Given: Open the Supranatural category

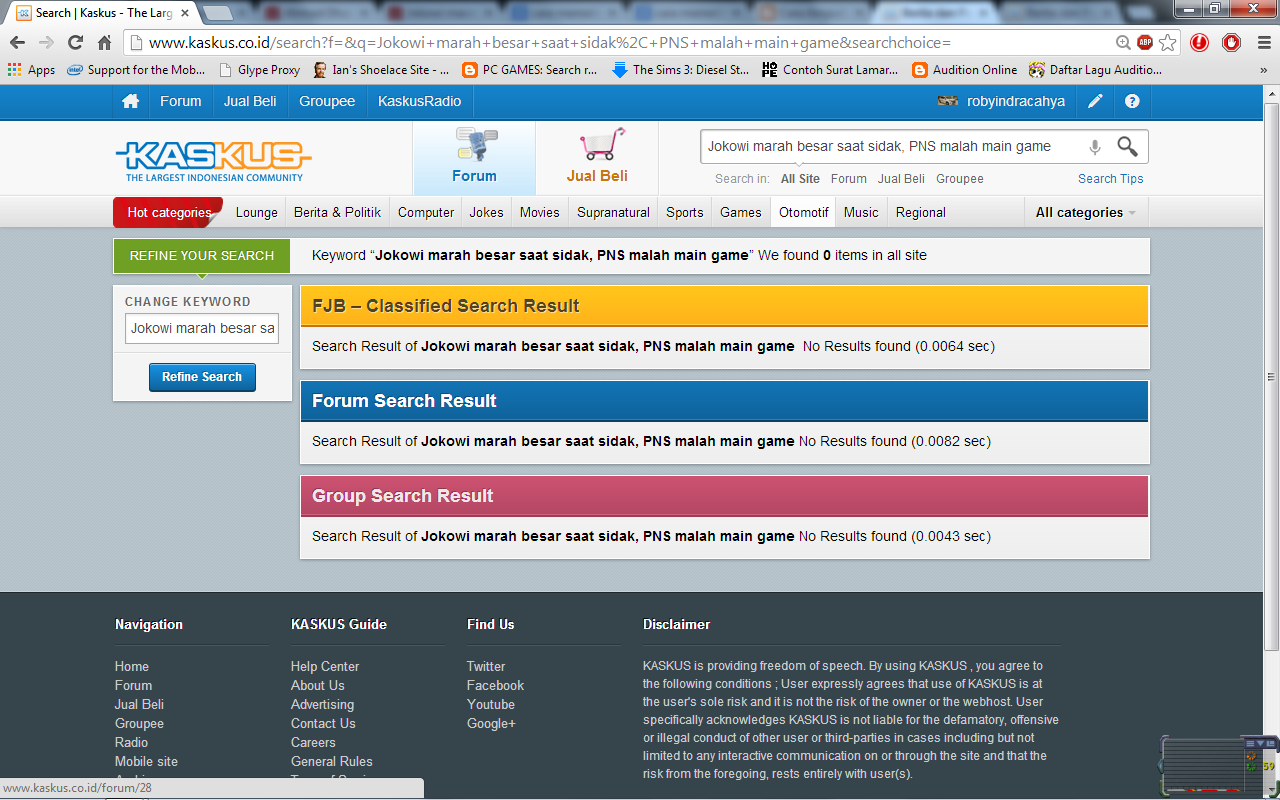Looking at the screenshot, I should 614,212.
